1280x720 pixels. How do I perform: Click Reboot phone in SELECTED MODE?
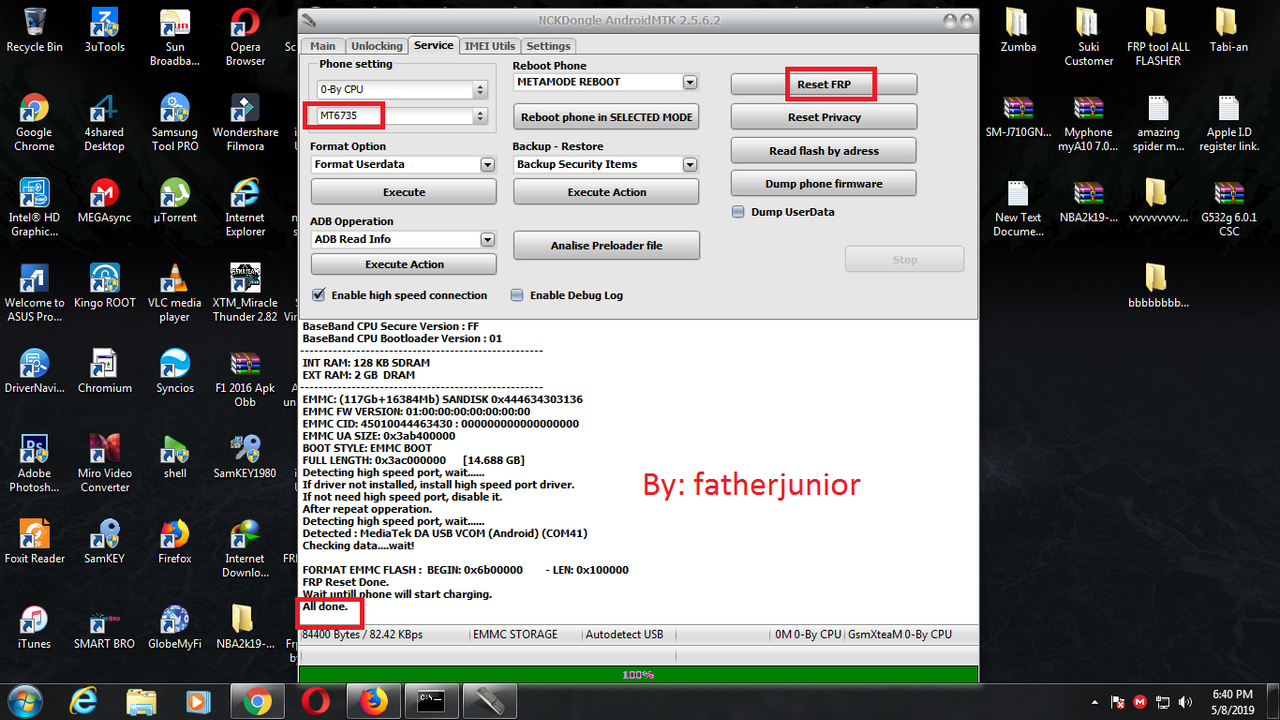pos(606,117)
